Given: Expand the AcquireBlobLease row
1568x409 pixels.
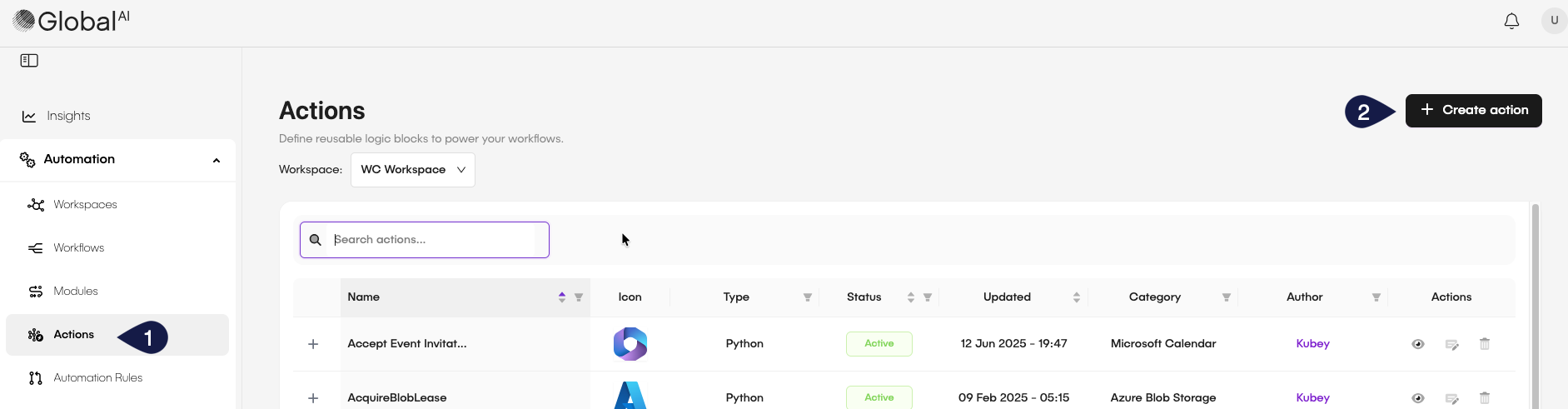Looking at the screenshot, I should pyautogui.click(x=313, y=398).
